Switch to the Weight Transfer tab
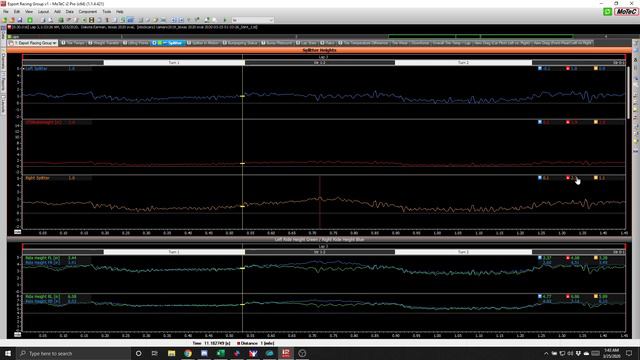This screenshot has height=360, width=640. (104, 42)
